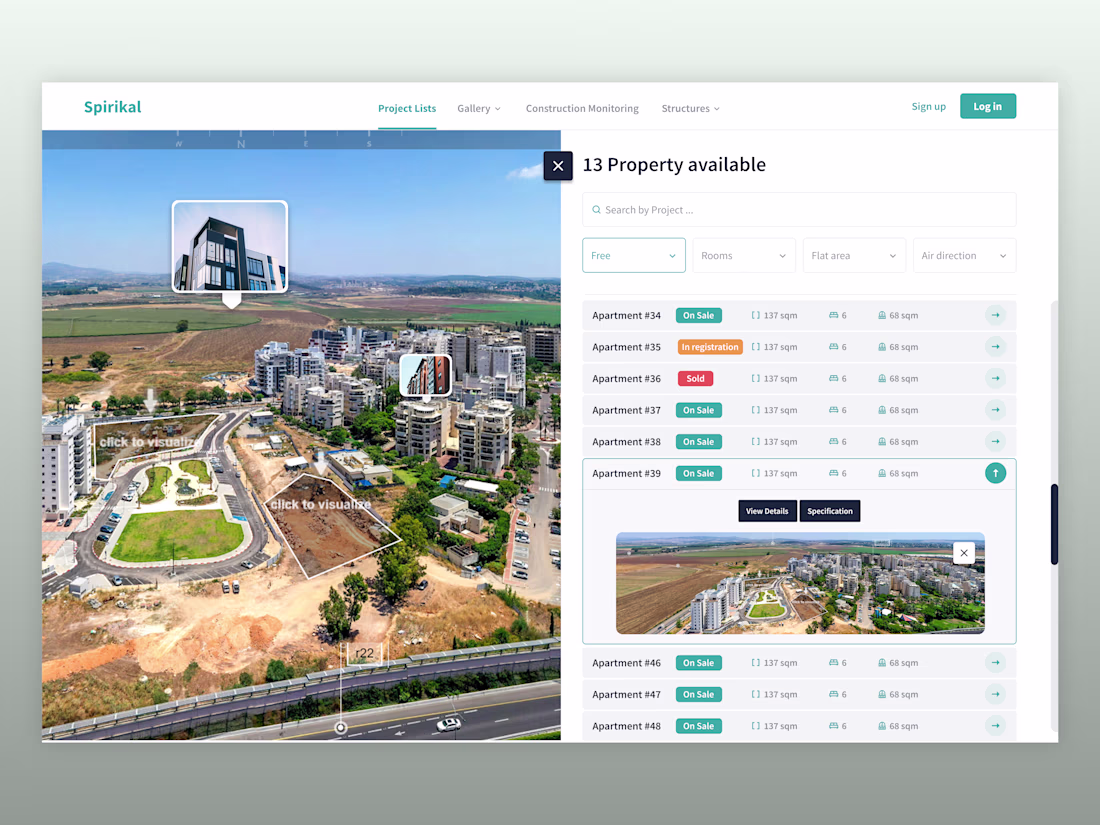Open the Free status dropdown
1100x825 pixels.
pos(633,255)
